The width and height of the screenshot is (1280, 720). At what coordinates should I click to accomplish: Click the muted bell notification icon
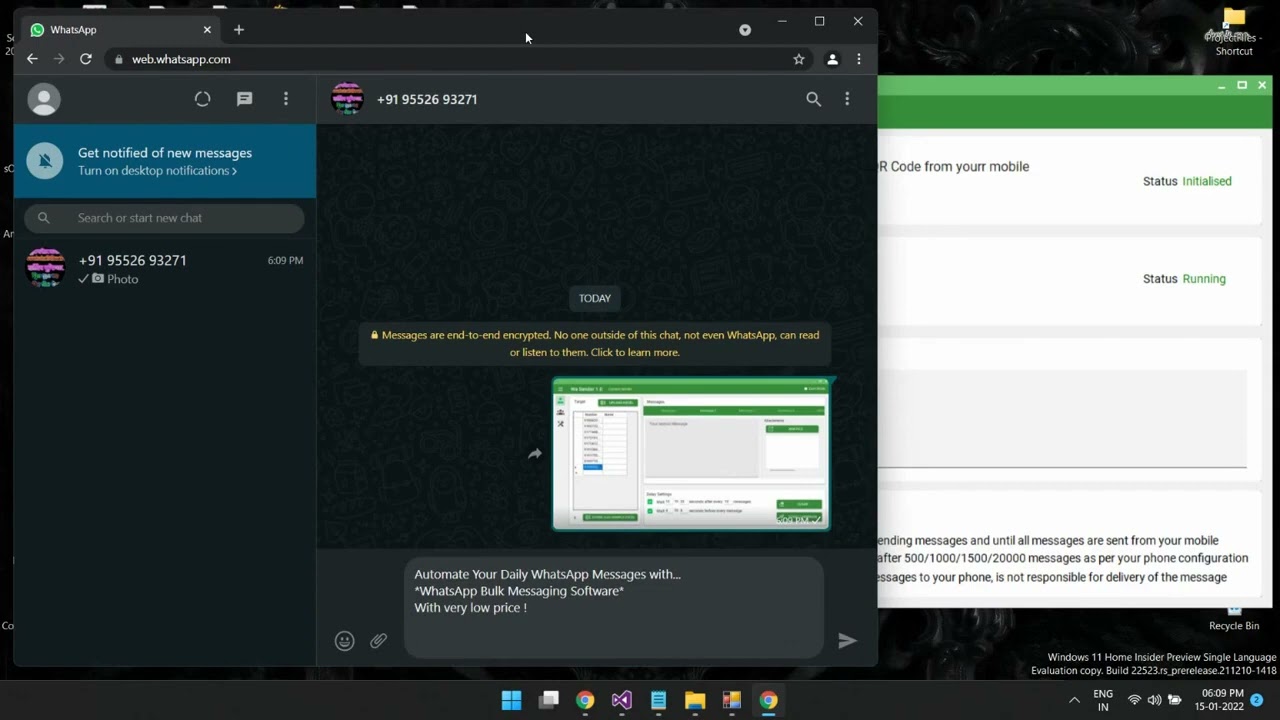(45, 161)
